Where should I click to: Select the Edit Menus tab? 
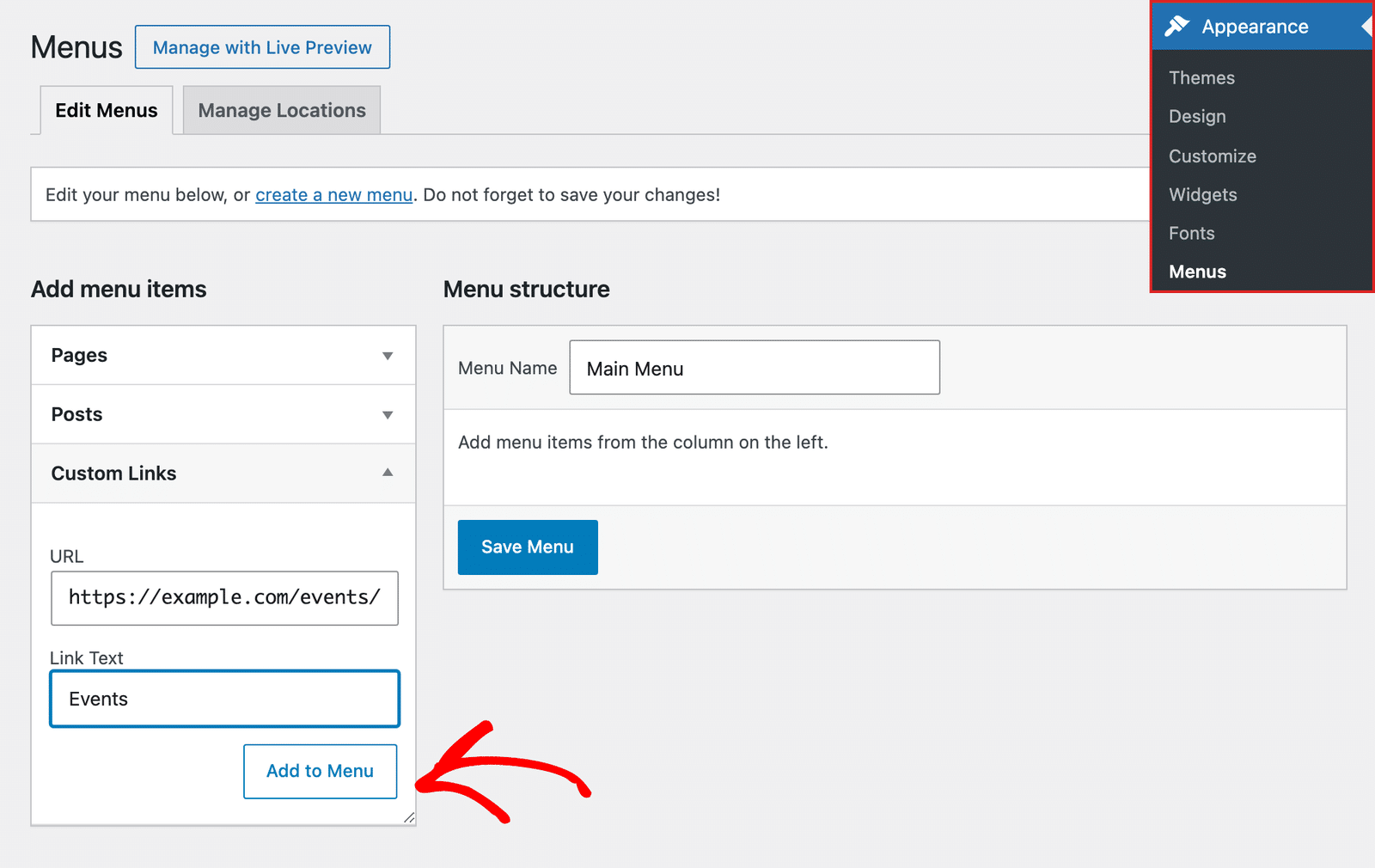pos(107,110)
